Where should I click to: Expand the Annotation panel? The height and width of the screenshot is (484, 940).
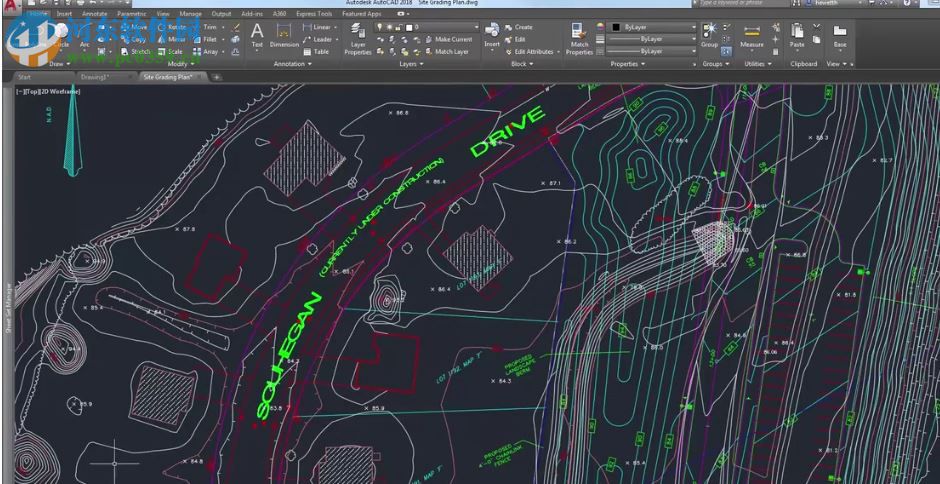pos(292,64)
